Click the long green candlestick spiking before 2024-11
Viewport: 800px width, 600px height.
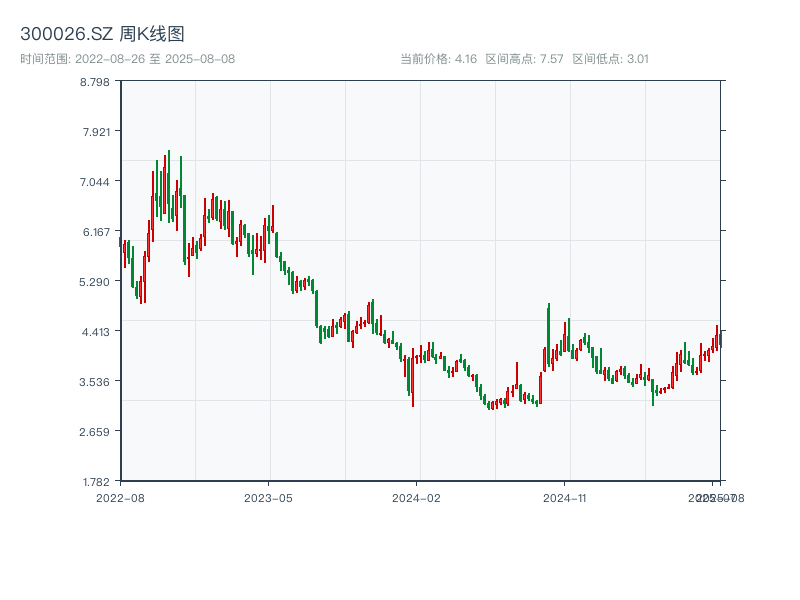[x=548, y=335]
